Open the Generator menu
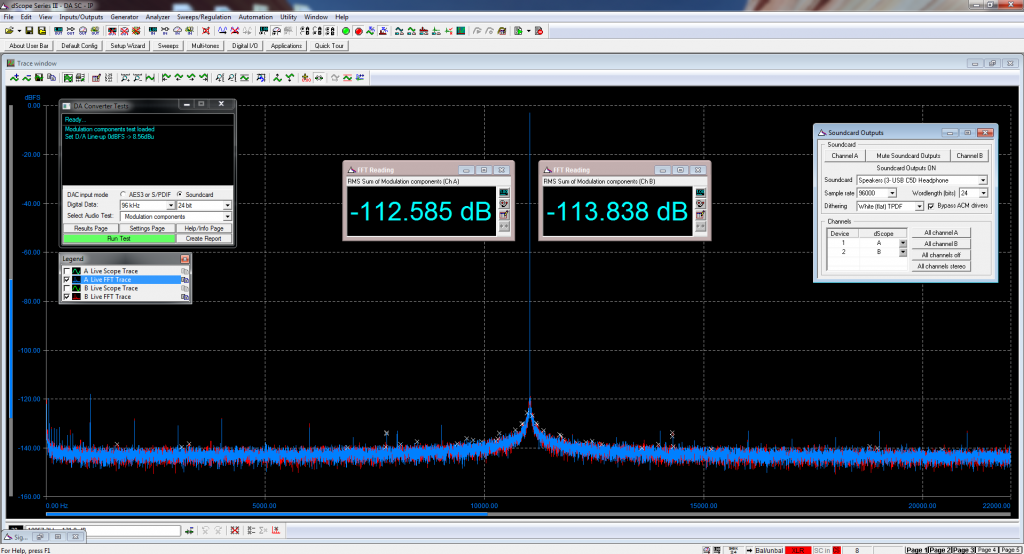This screenshot has width=1024, height=554. (x=124, y=17)
